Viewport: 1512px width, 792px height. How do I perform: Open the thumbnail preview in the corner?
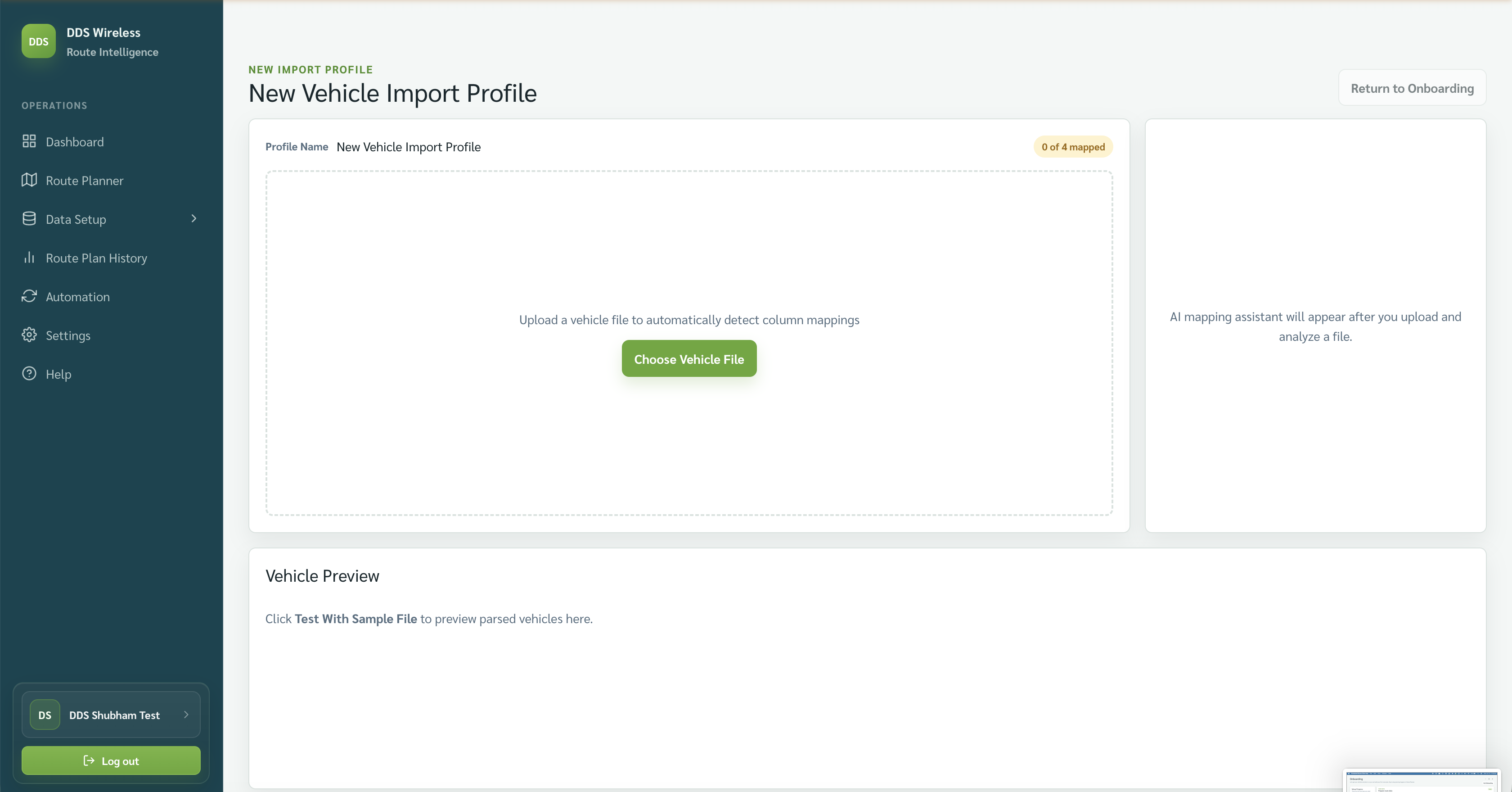tap(1422, 781)
